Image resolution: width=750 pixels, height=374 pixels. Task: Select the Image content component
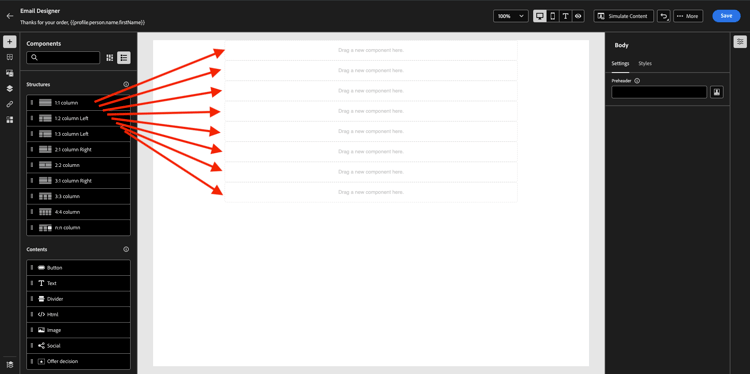pos(78,330)
